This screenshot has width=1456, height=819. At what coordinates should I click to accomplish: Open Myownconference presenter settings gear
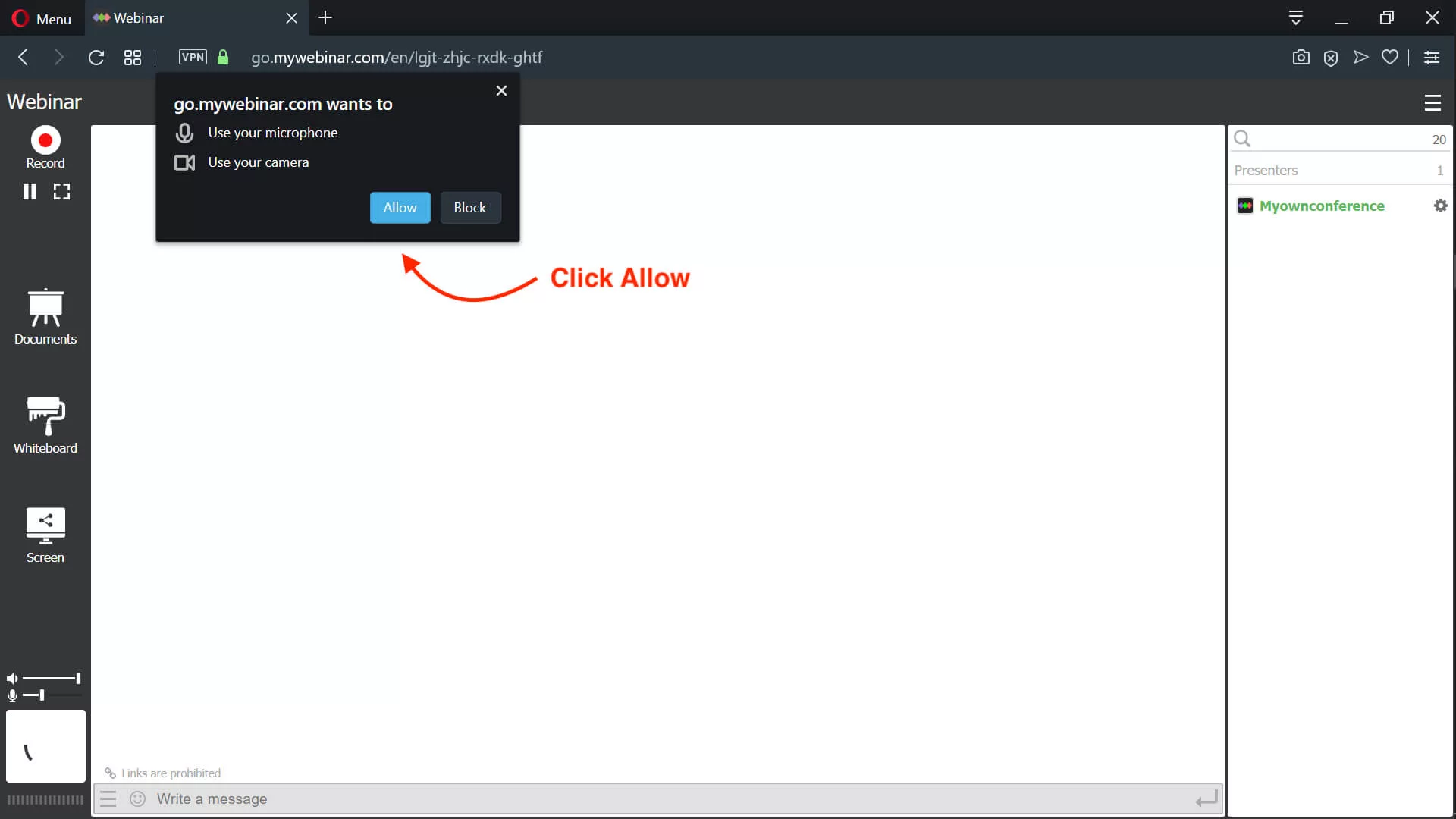[1439, 206]
